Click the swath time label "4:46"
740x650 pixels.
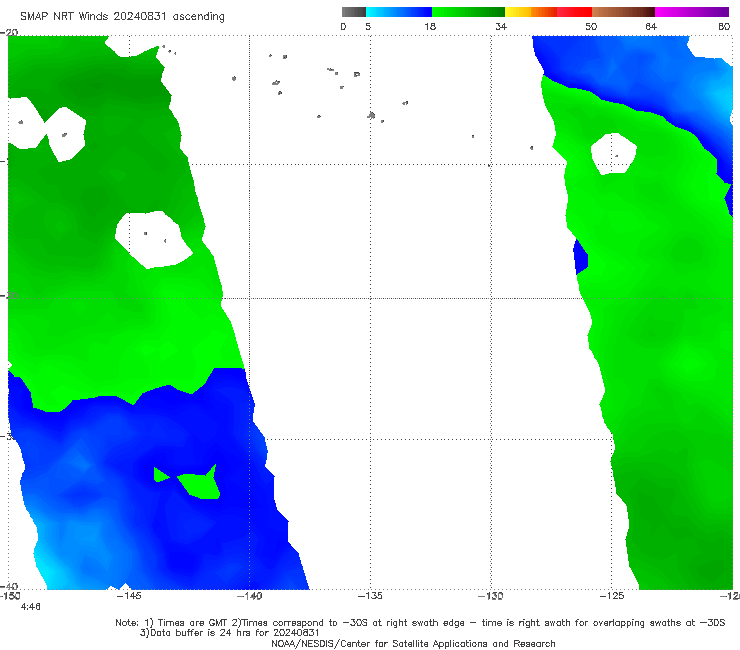31,607
